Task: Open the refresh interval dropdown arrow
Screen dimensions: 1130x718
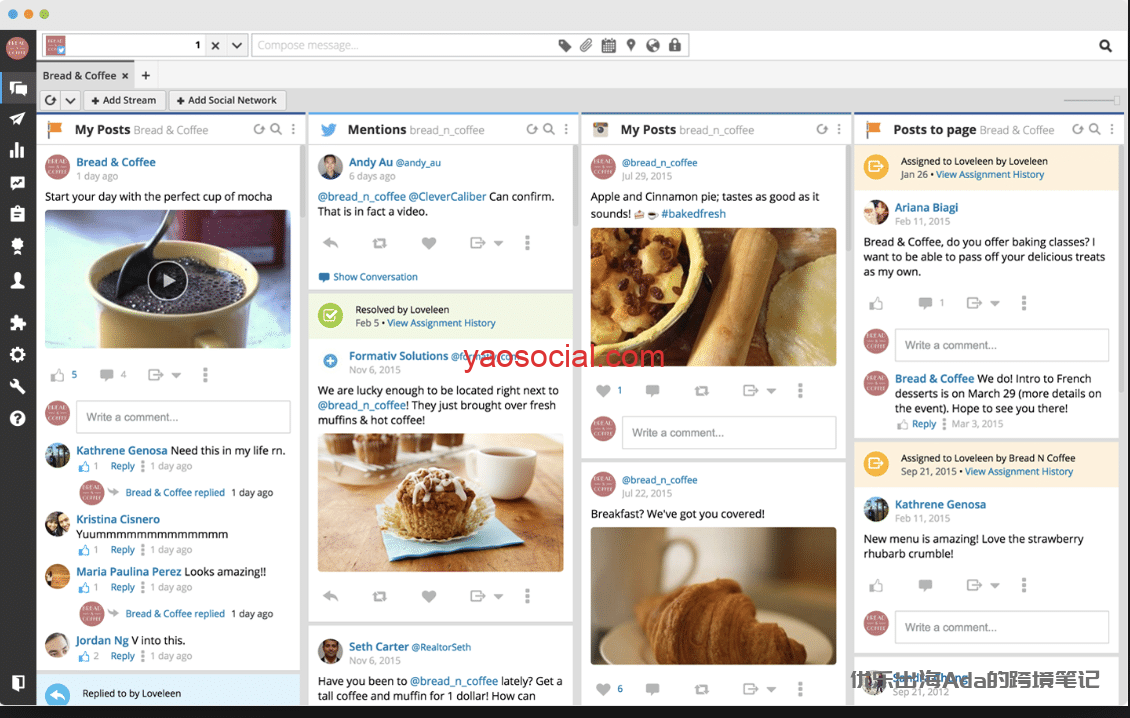Action: point(70,100)
